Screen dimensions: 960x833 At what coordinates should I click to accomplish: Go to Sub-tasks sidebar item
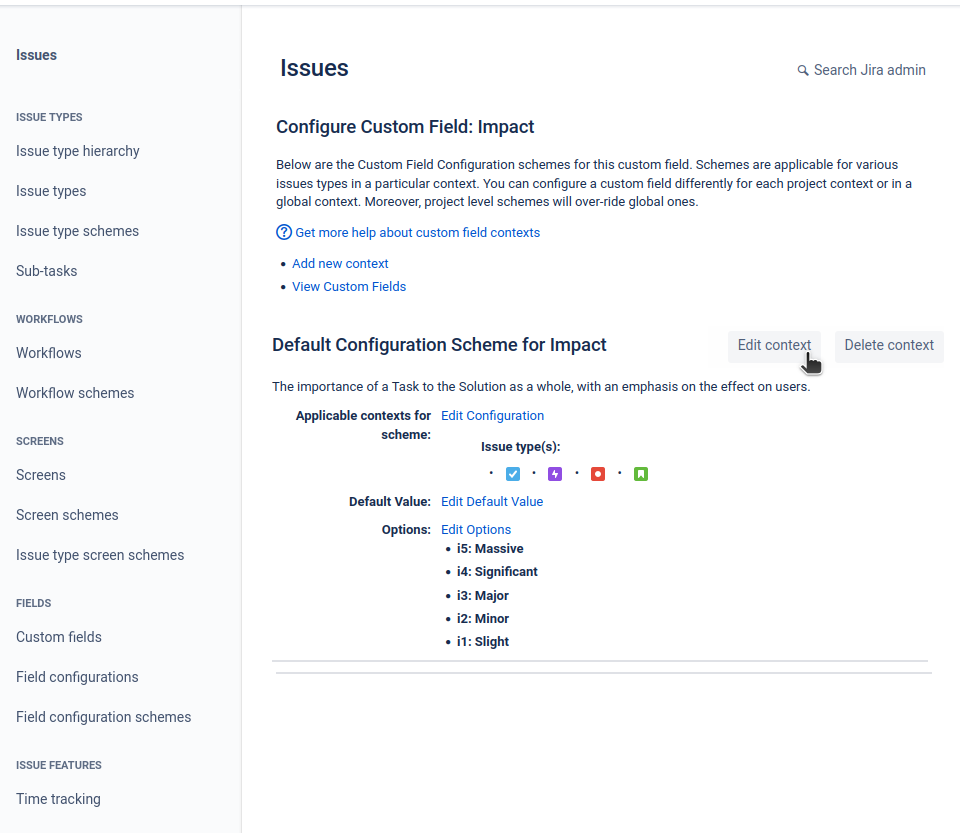click(47, 271)
